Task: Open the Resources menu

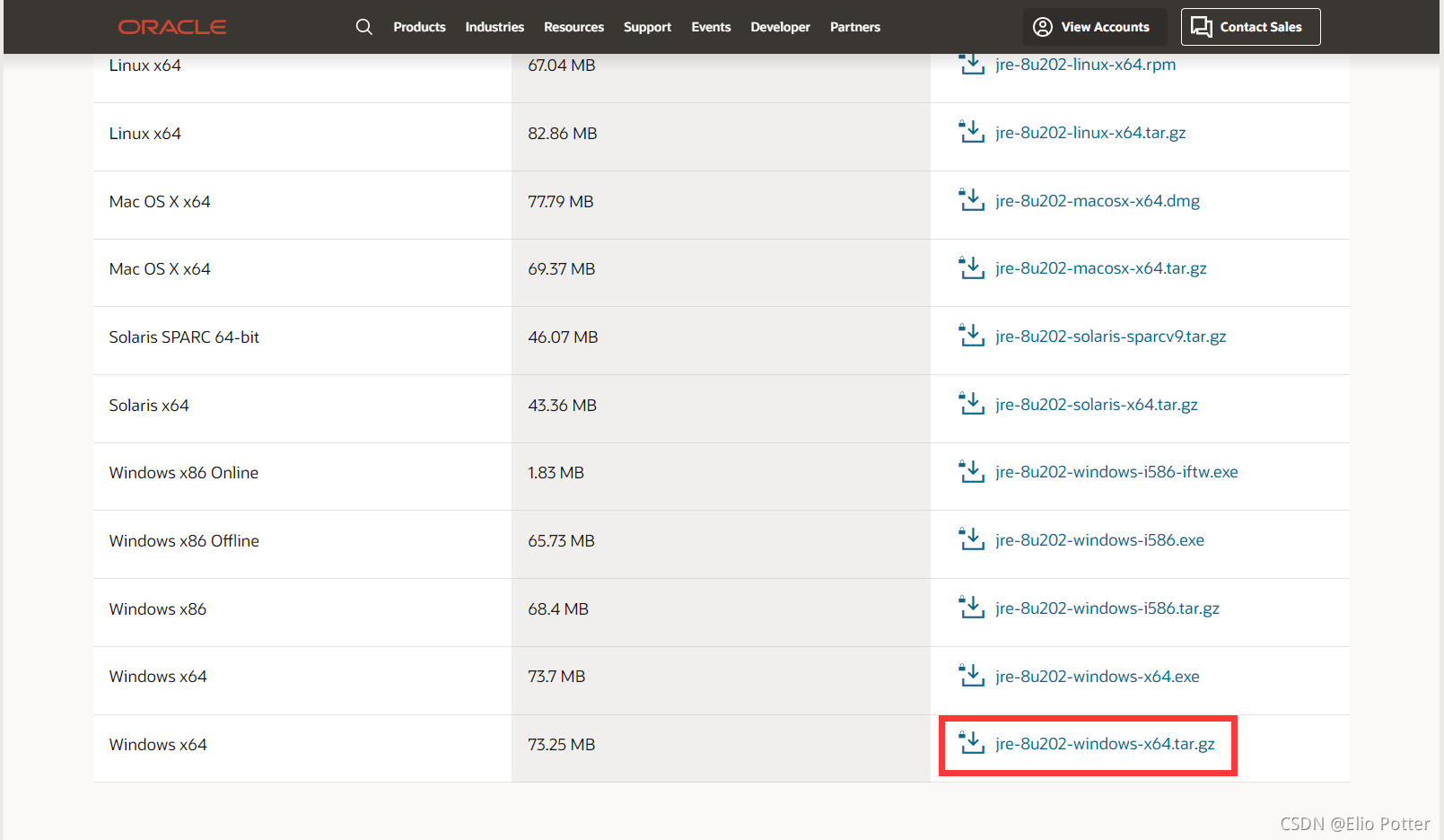Action: 573,27
